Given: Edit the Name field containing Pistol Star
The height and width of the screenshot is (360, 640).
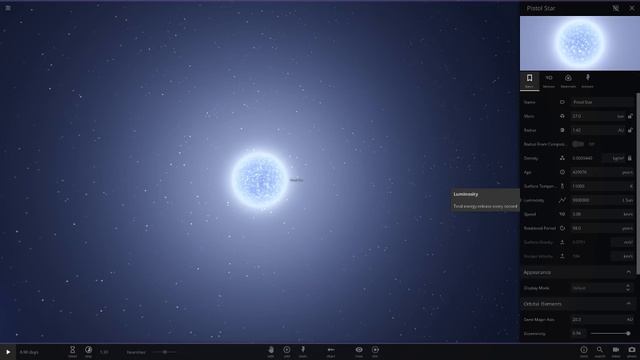Looking at the screenshot, I should point(602,102).
